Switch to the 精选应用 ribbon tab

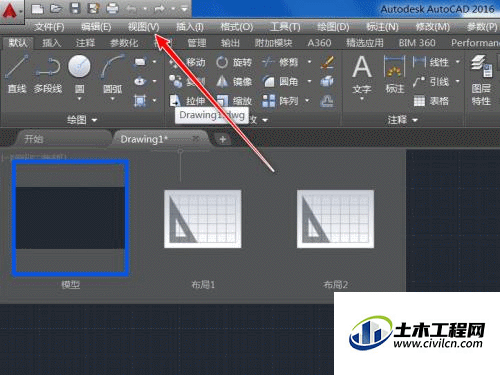(365, 43)
